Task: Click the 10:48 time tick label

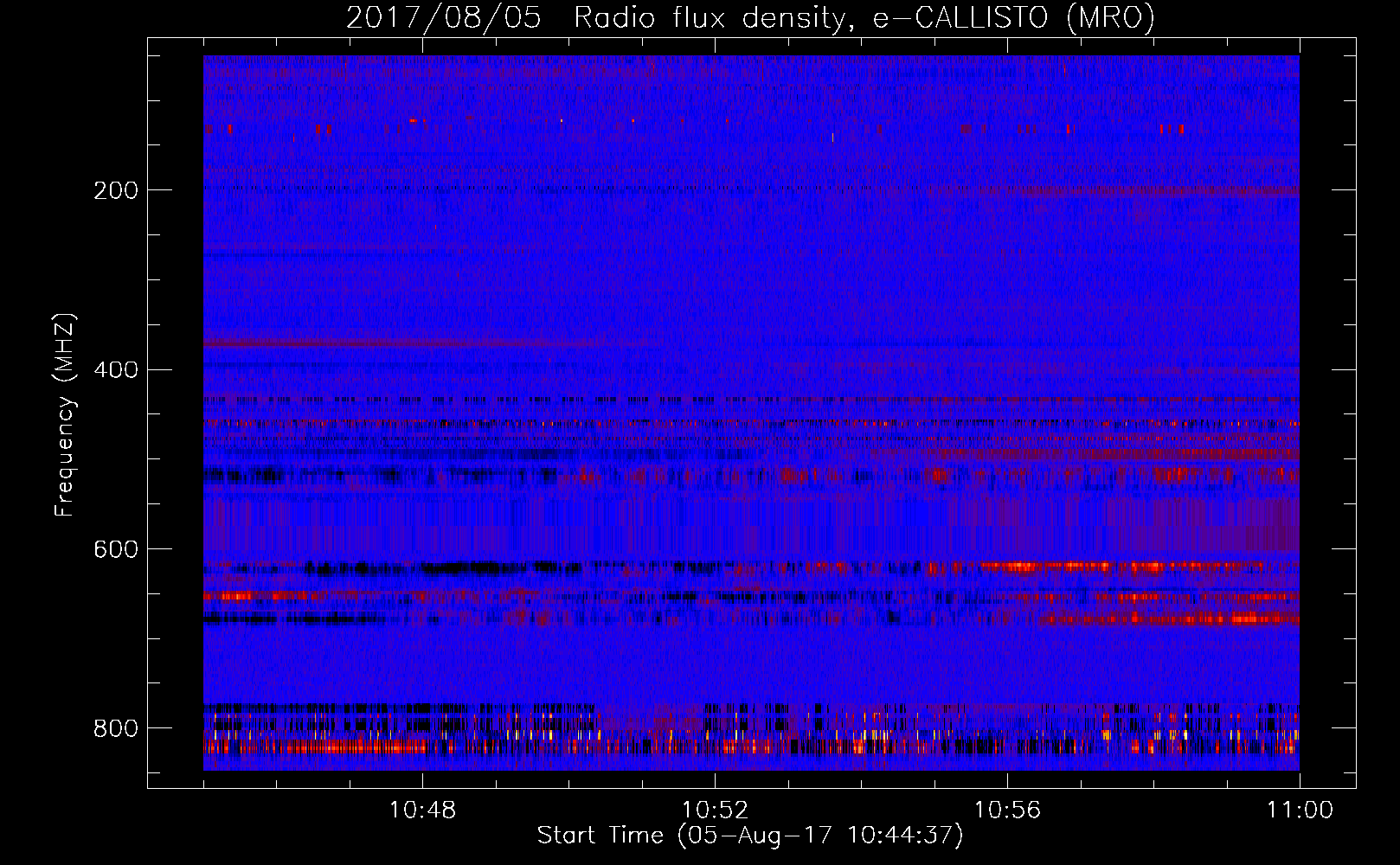Action: click(422, 811)
